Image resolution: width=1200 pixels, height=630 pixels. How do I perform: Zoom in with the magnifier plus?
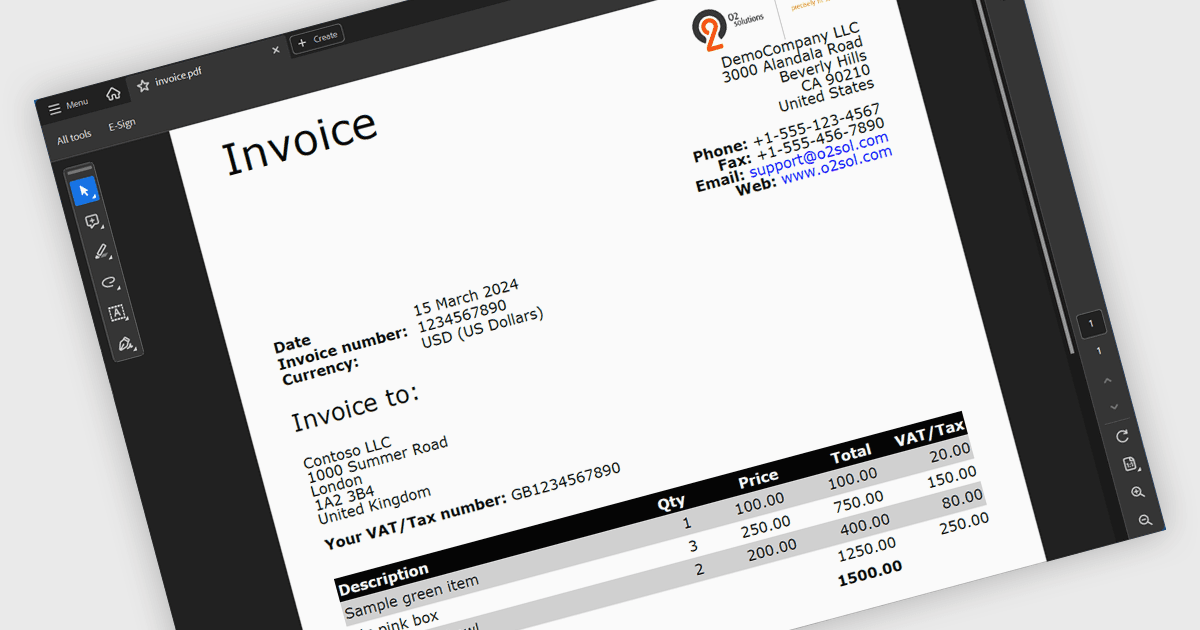(1138, 493)
